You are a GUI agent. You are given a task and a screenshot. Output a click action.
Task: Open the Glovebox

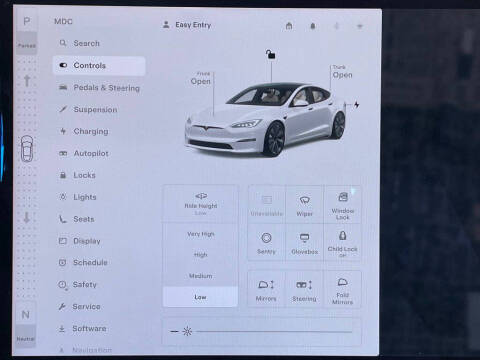(x=305, y=242)
